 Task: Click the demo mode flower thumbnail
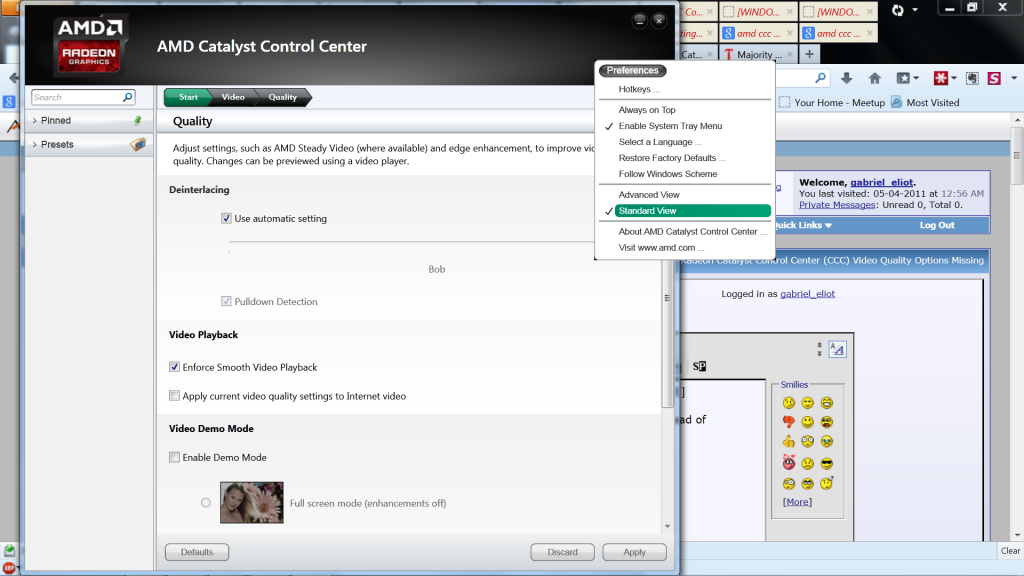click(x=251, y=503)
